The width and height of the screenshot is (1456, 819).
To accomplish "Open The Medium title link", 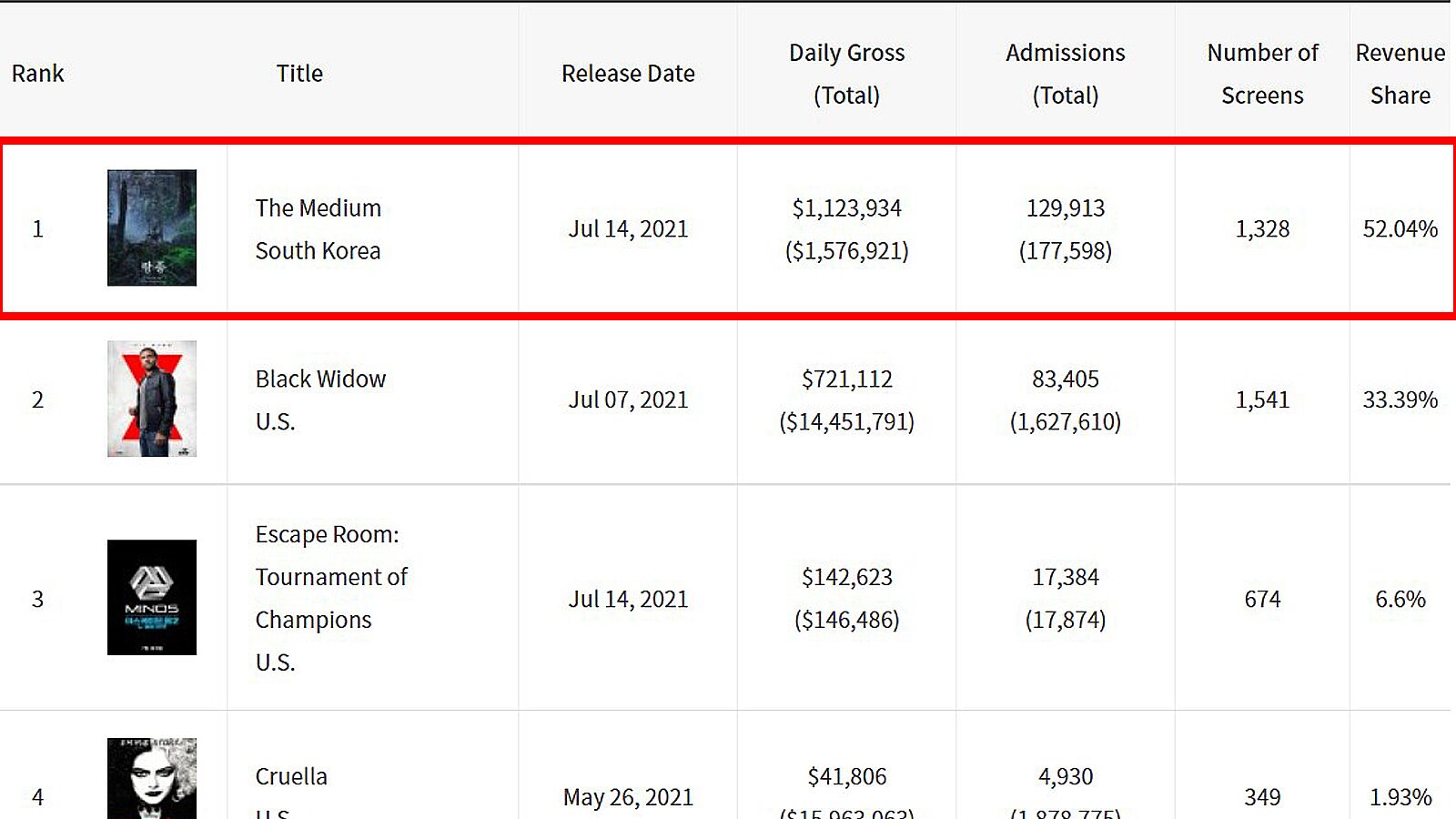I will coord(318,208).
